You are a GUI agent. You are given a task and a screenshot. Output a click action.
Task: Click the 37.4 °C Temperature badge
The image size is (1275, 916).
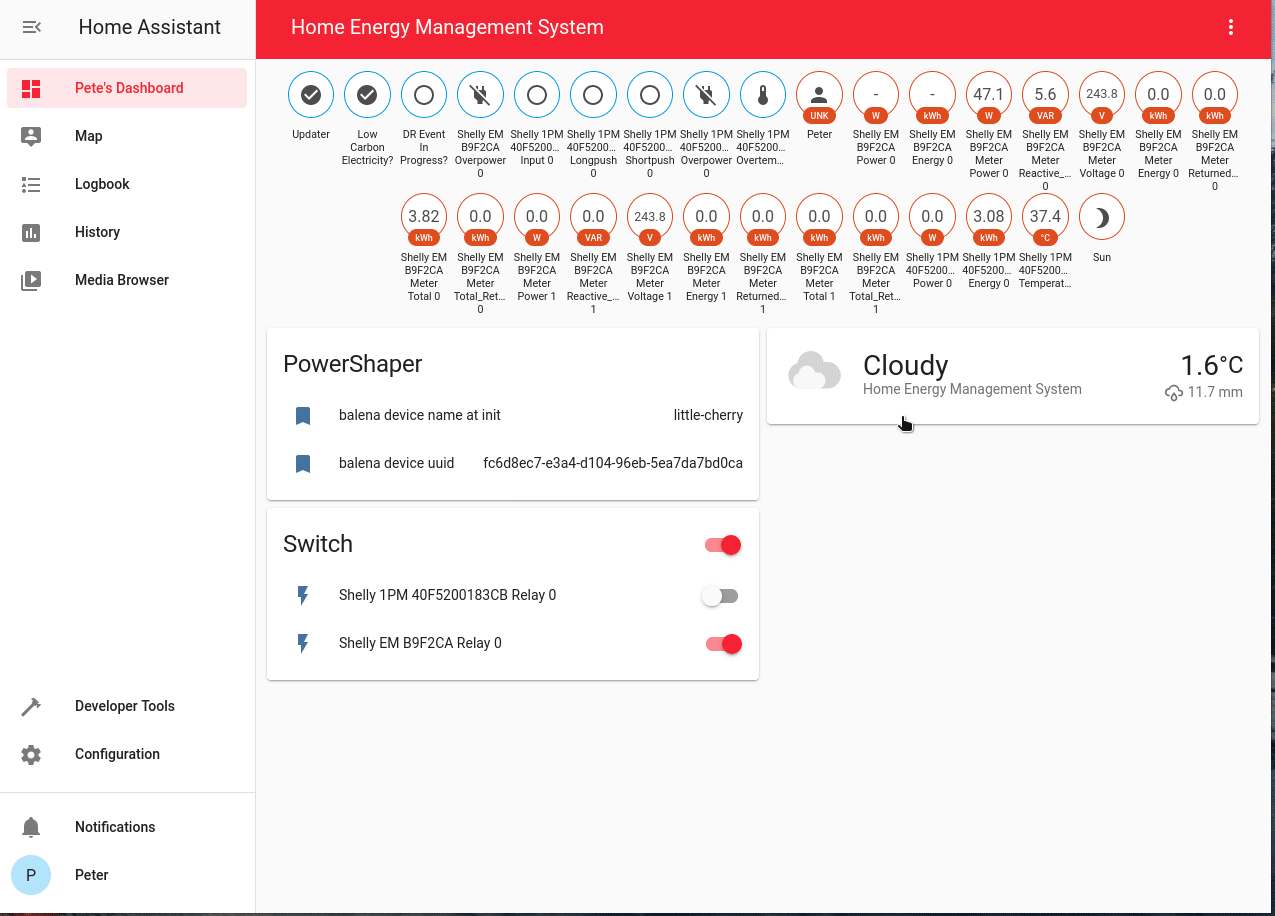point(1045,218)
